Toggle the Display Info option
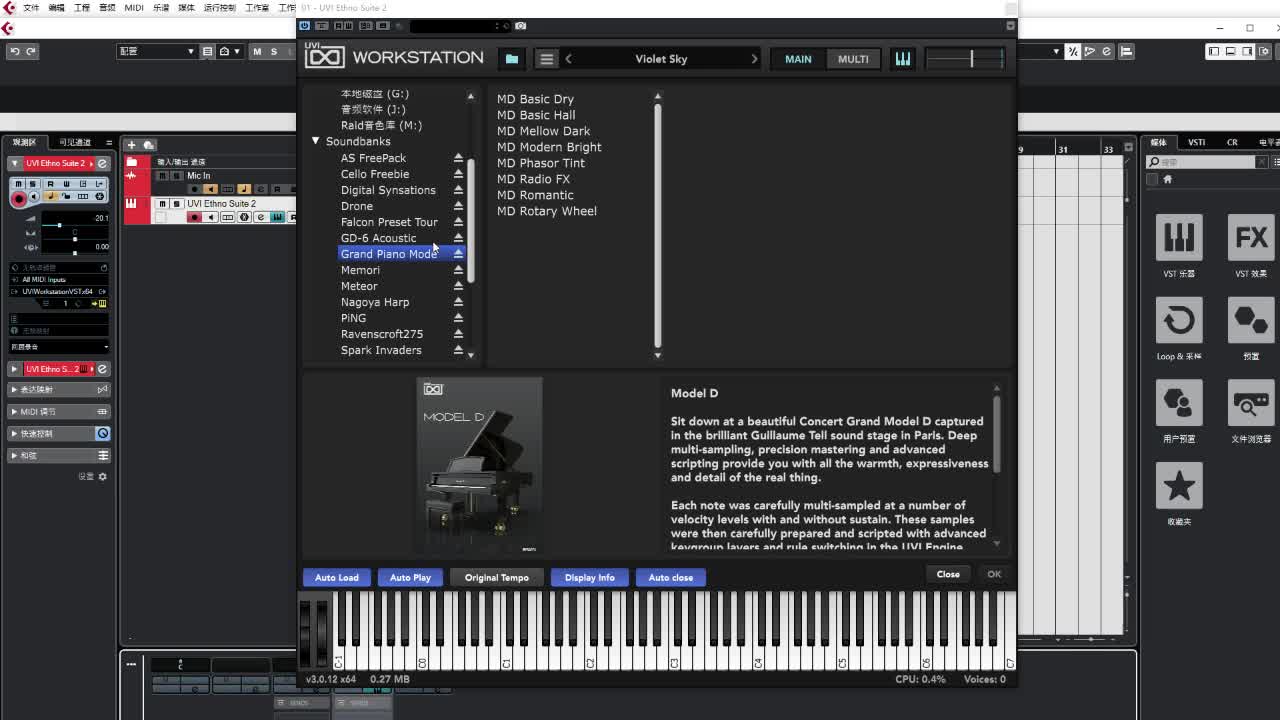Viewport: 1280px width, 720px height. 590,577
